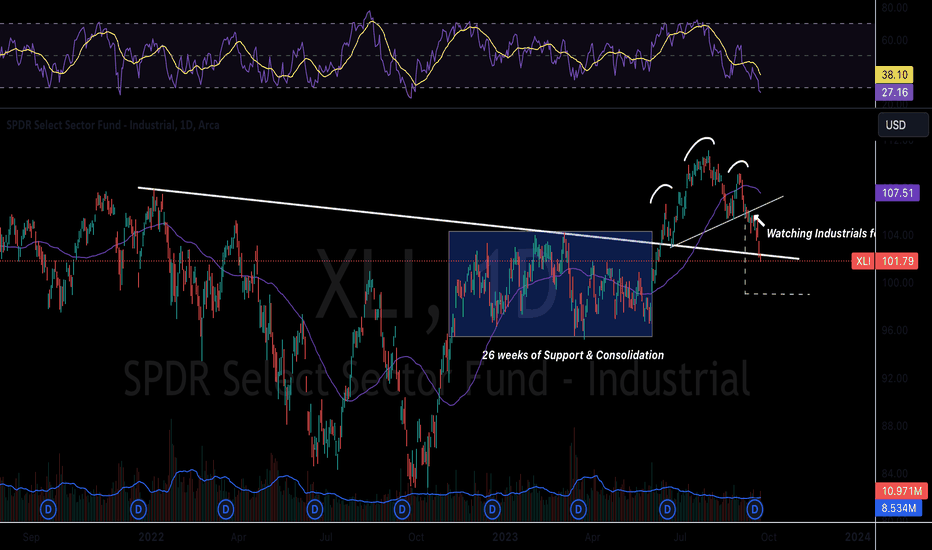
Task: Click the dividend marker above the 2022 date label
Action: 138,509
